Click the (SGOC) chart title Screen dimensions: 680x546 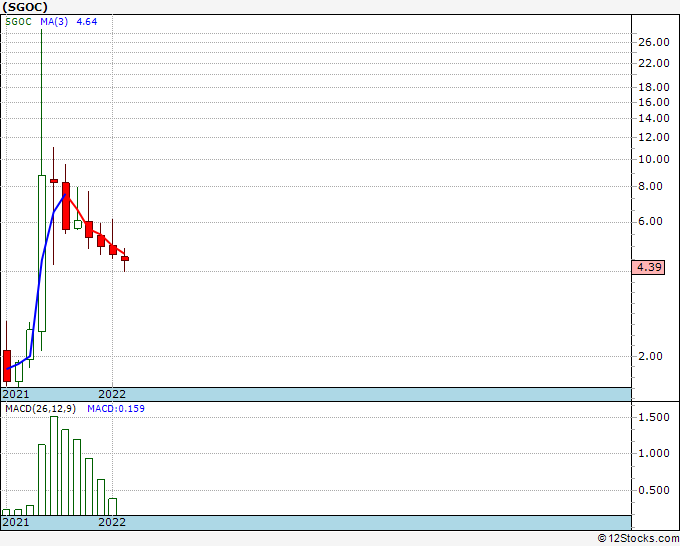[x=25, y=7]
